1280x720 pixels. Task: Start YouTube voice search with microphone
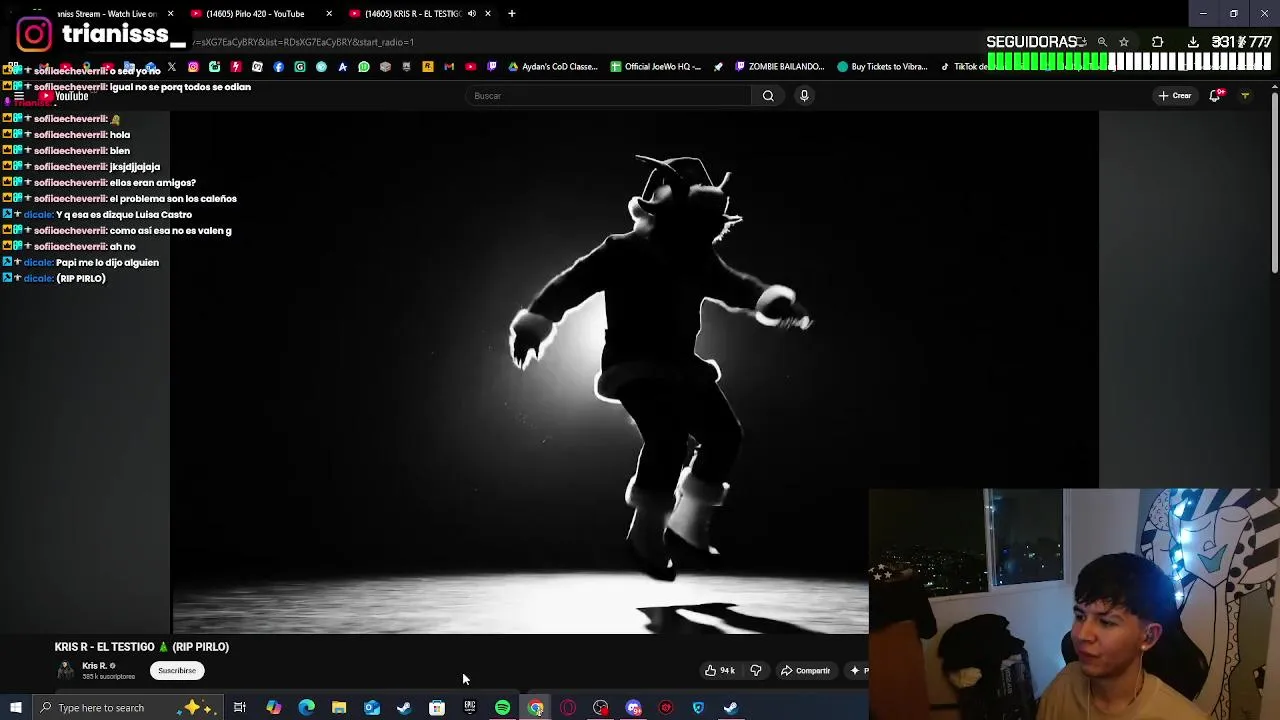(804, 96)
